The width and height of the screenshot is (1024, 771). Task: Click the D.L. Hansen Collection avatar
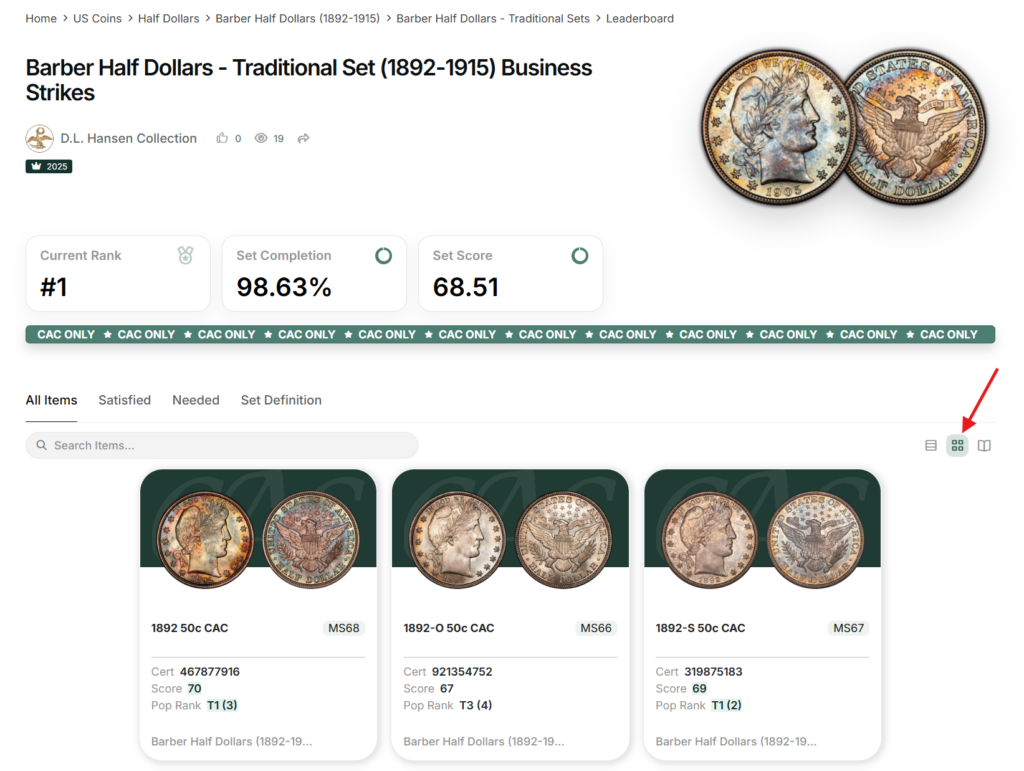(40, 138)
